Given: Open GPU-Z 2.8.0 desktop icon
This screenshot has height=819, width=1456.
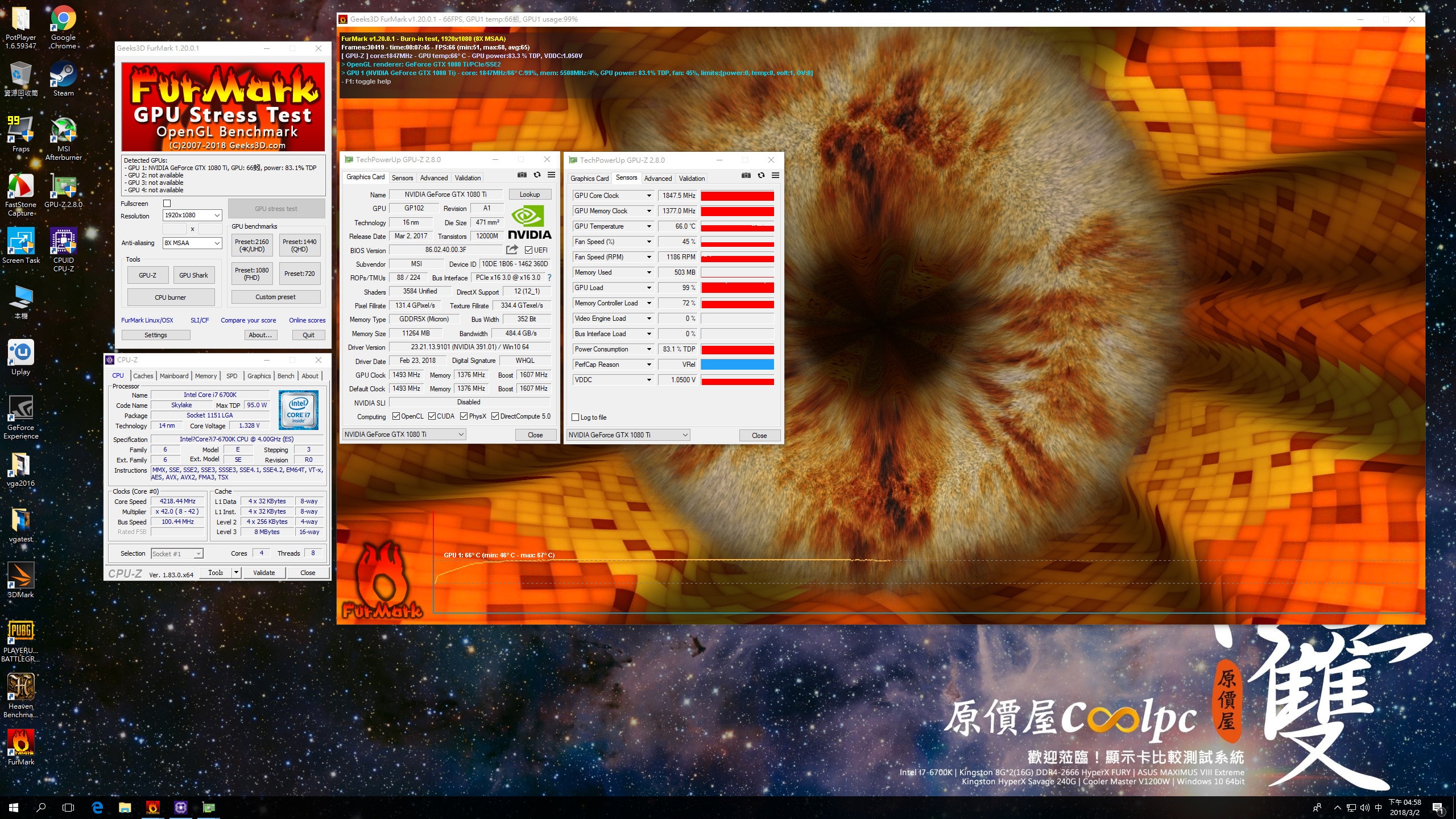Looking at the screenshot, I should [x=63, y=191].
